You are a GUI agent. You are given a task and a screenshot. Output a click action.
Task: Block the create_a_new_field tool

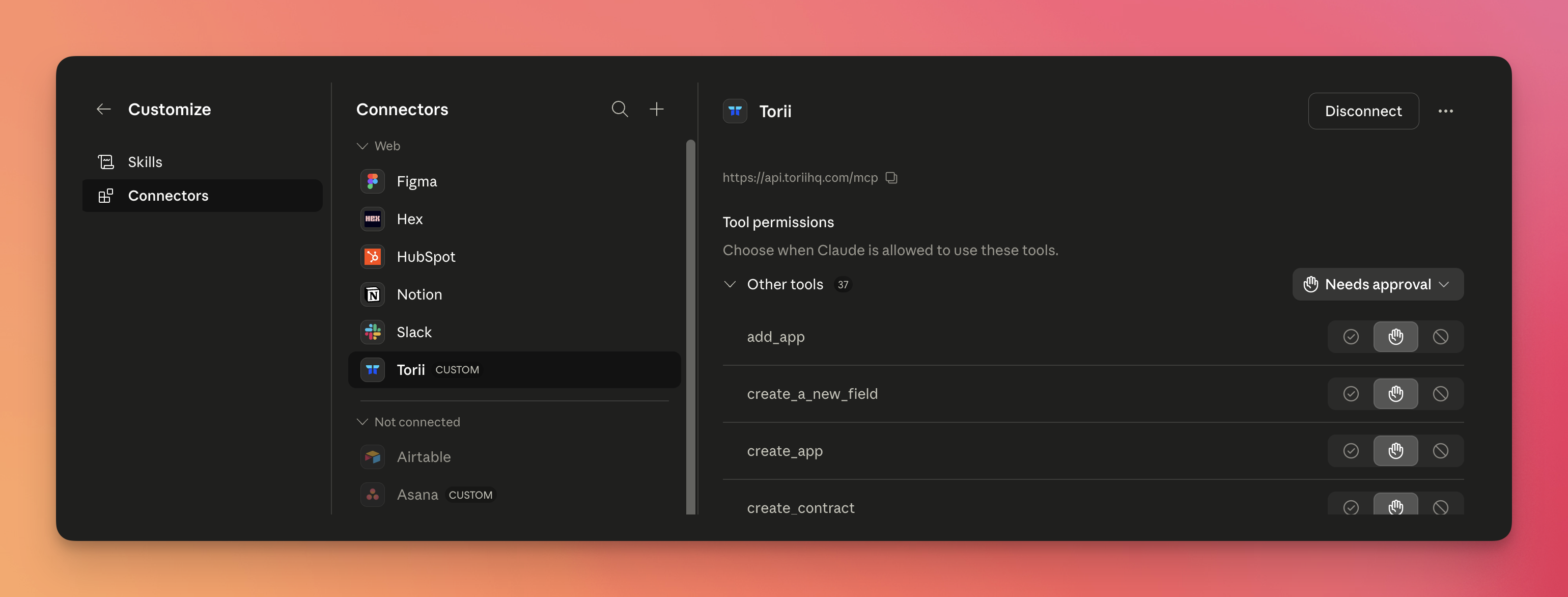[x=1440, y=394]
